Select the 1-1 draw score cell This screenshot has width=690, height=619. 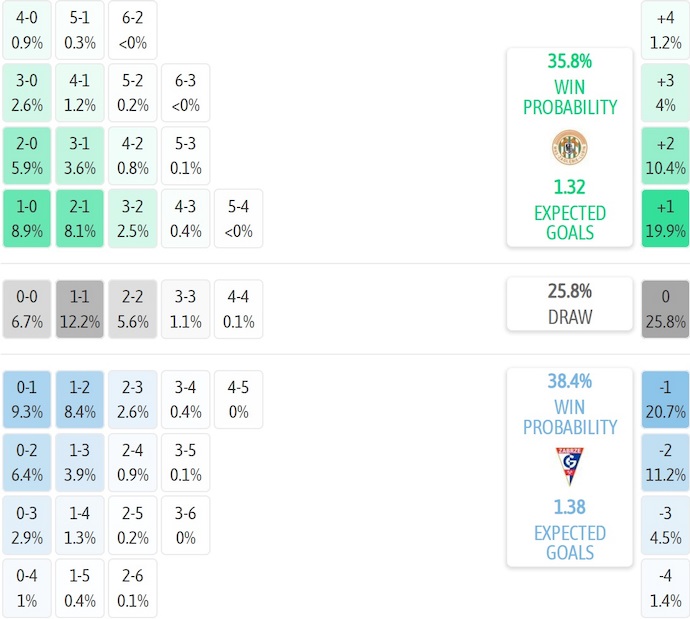pos(80,309)
